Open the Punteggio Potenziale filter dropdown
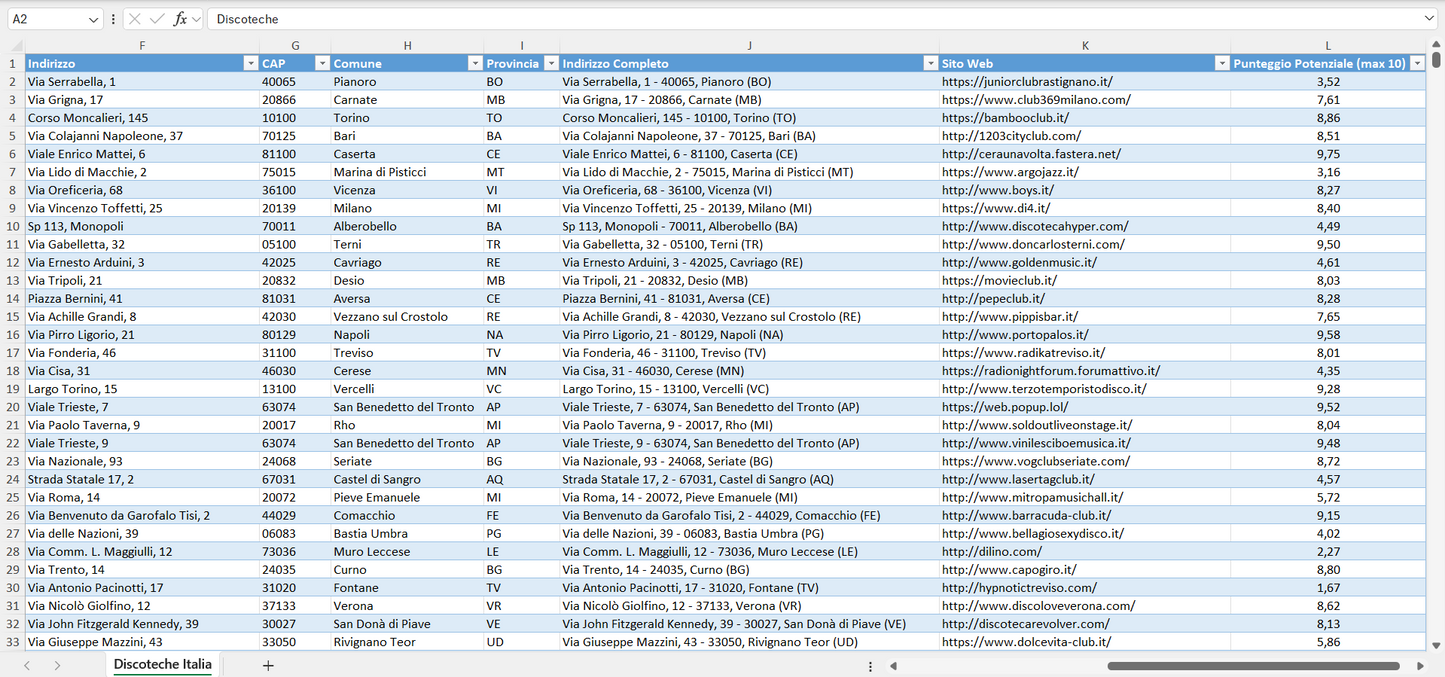 coord(1418,63)
